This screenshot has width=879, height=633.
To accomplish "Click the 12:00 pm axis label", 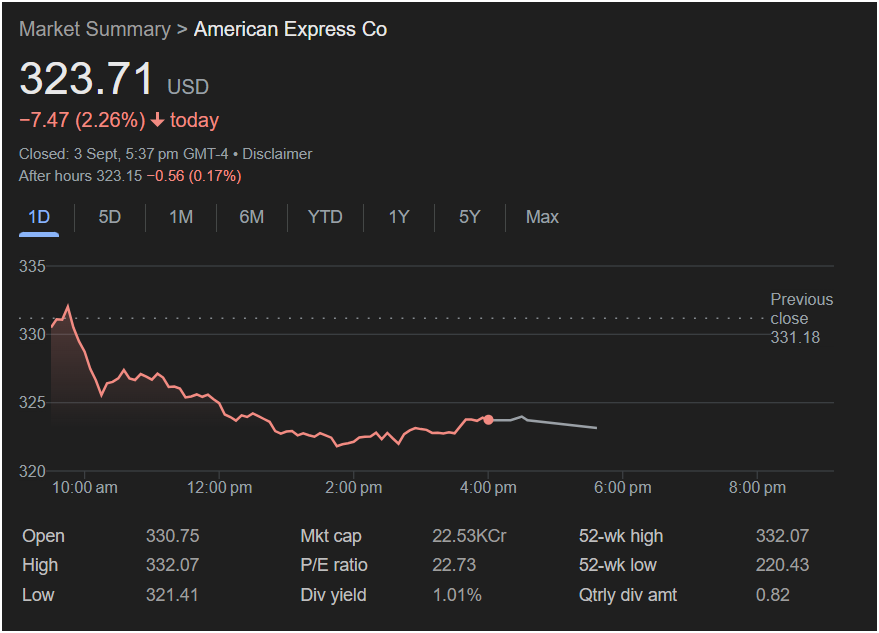I will tap(219, 488).
